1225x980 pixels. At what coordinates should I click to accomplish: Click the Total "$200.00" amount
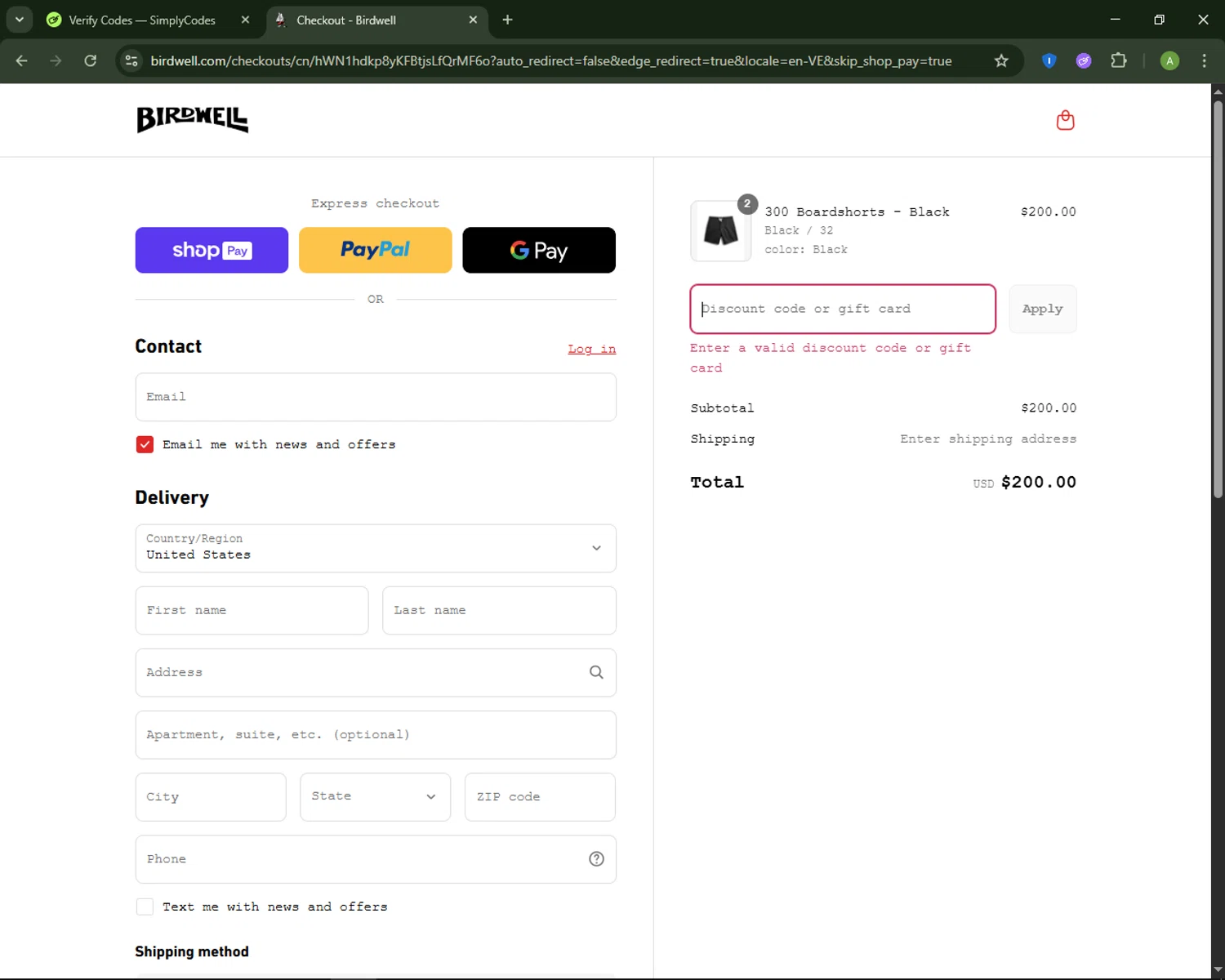1039,482
